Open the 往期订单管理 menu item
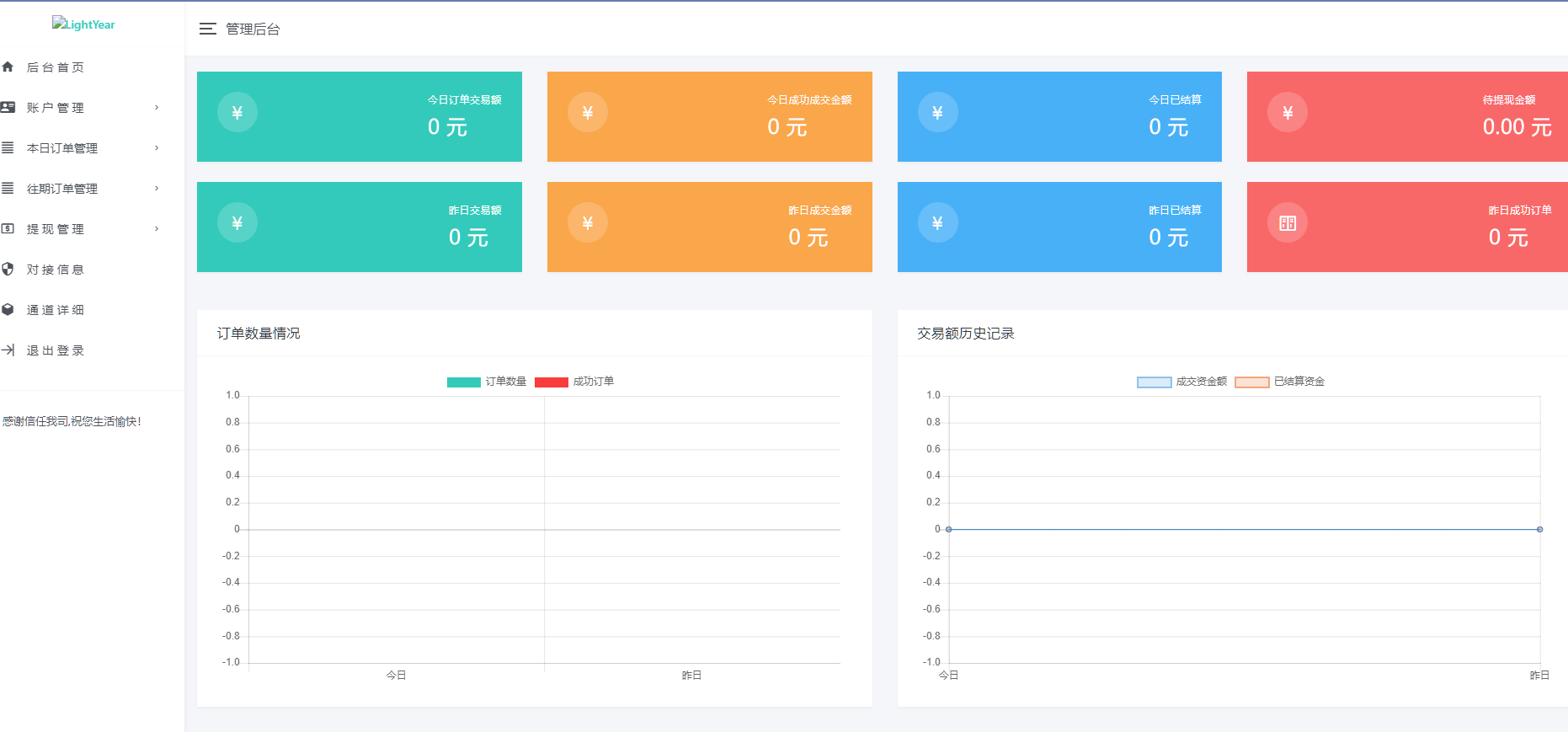Screen dimensions: 1568x732 pyautogui.click(x=62, y=189)
